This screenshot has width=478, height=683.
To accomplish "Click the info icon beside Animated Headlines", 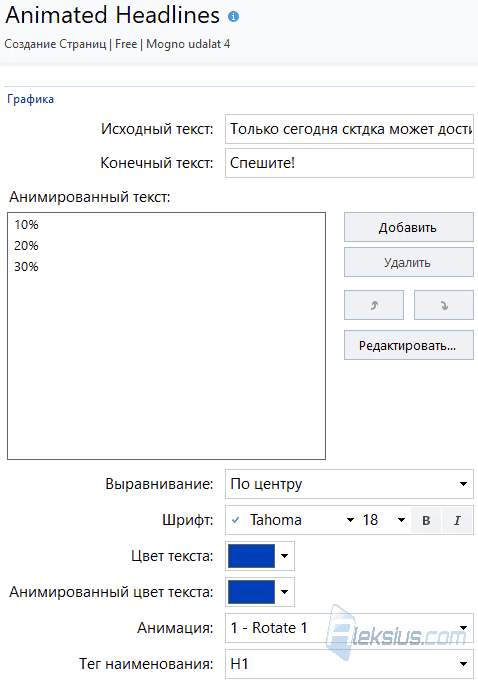I will (234, 17).
